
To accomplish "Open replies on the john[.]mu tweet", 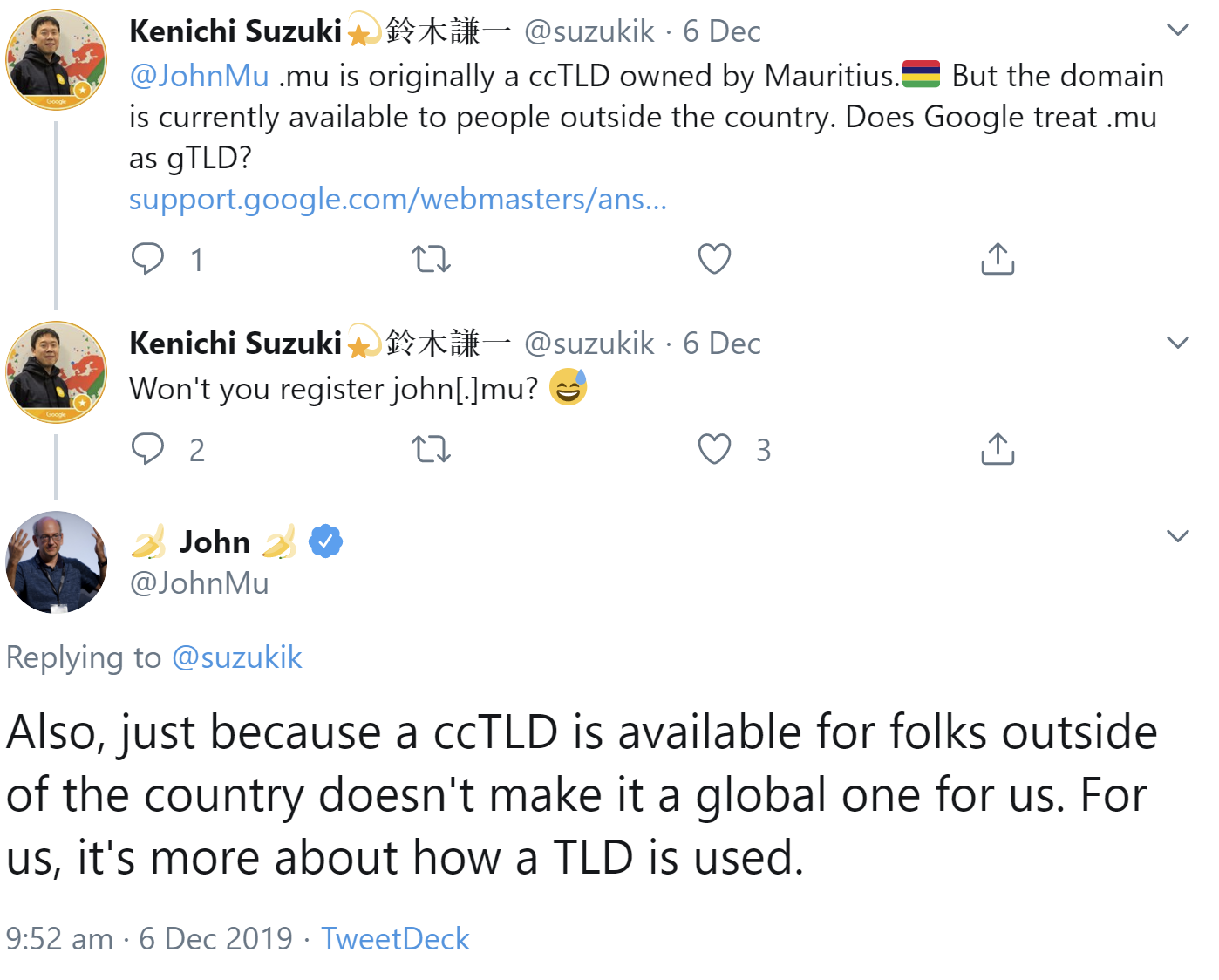I will tap(149, 449).
